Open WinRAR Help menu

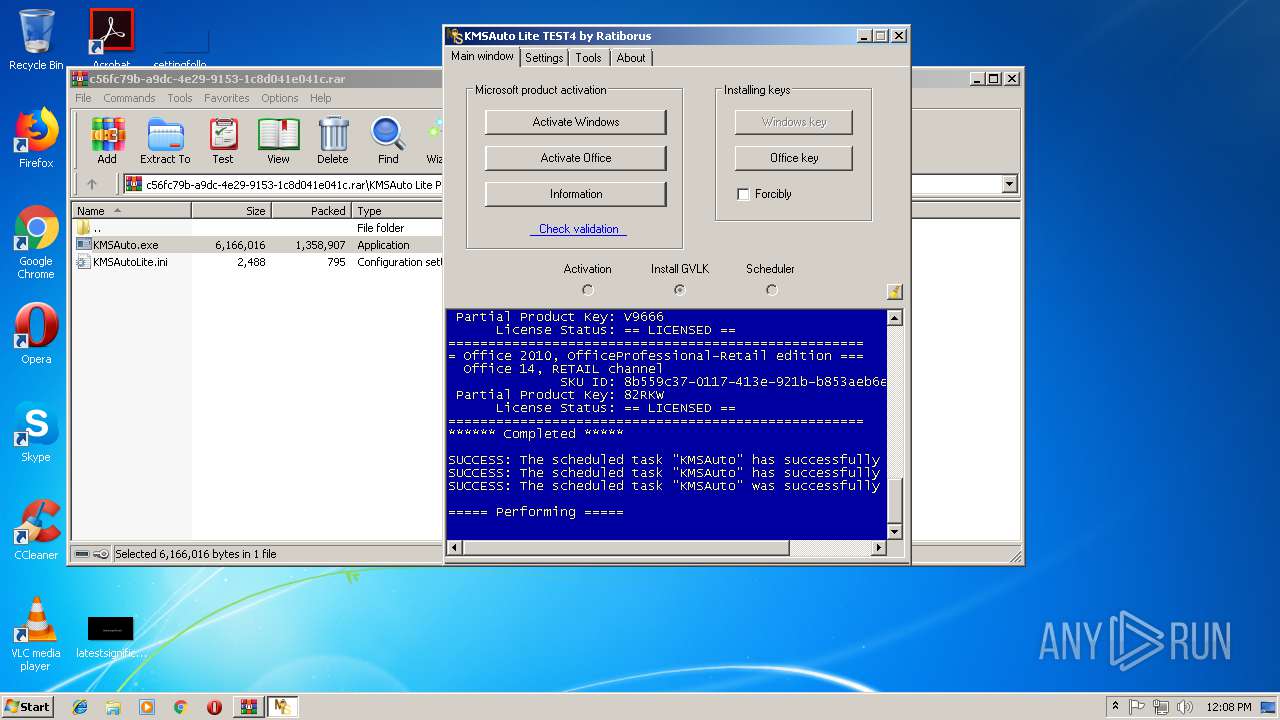pos(320,98)
